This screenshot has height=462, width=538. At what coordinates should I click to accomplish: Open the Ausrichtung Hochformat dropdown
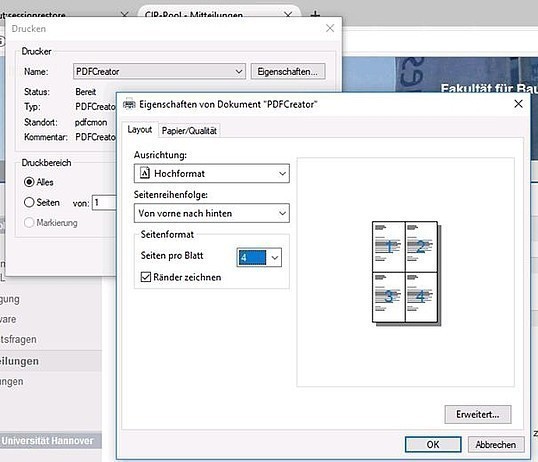point(212,173)
